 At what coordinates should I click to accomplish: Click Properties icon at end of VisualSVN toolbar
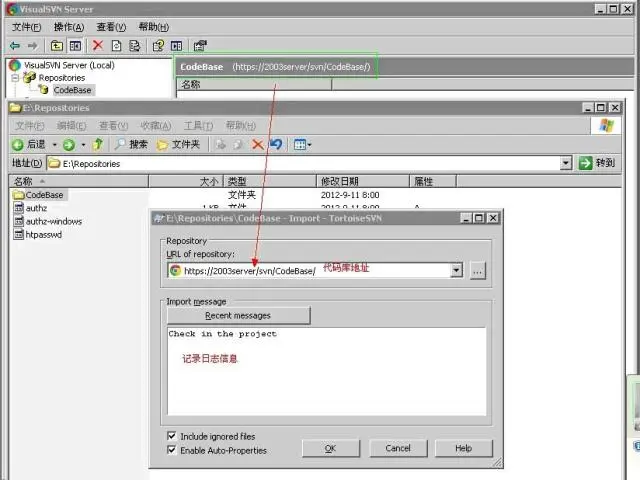pyautogui.click(x=200, y=46)
